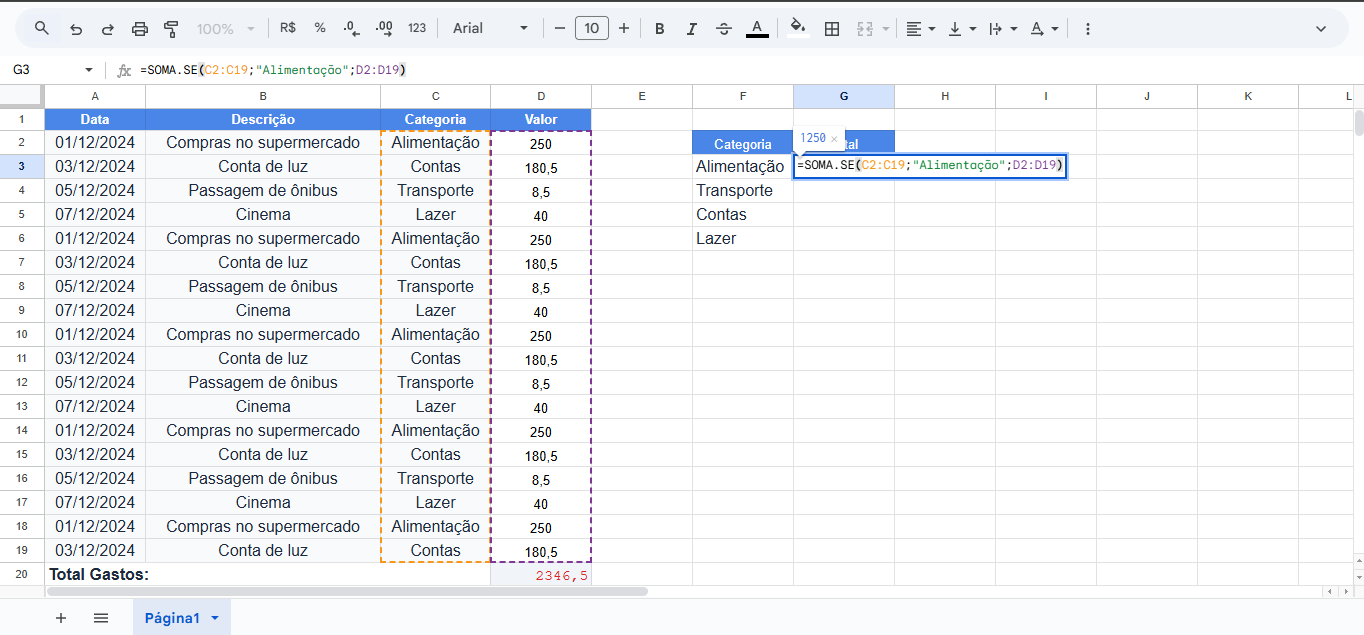Increase font size with plus button
1364x635 pixels.
pyautogui.click(x=624, y=28)
